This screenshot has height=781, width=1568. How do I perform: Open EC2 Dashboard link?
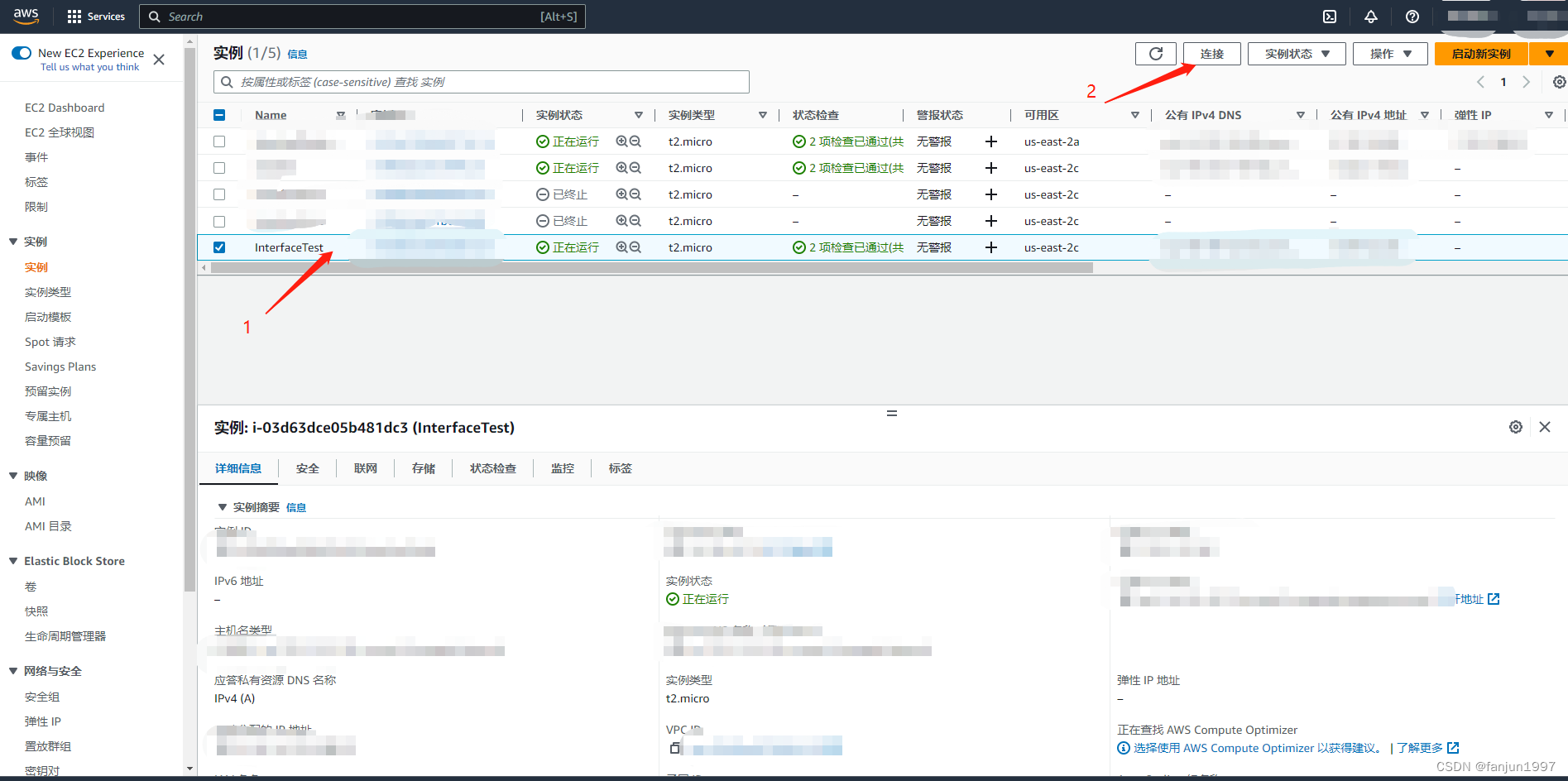(65, 108)
